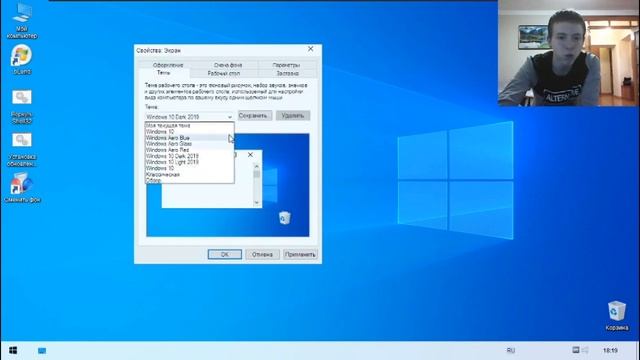Select the Сменить фон desktop shortcut

(22, 188)
